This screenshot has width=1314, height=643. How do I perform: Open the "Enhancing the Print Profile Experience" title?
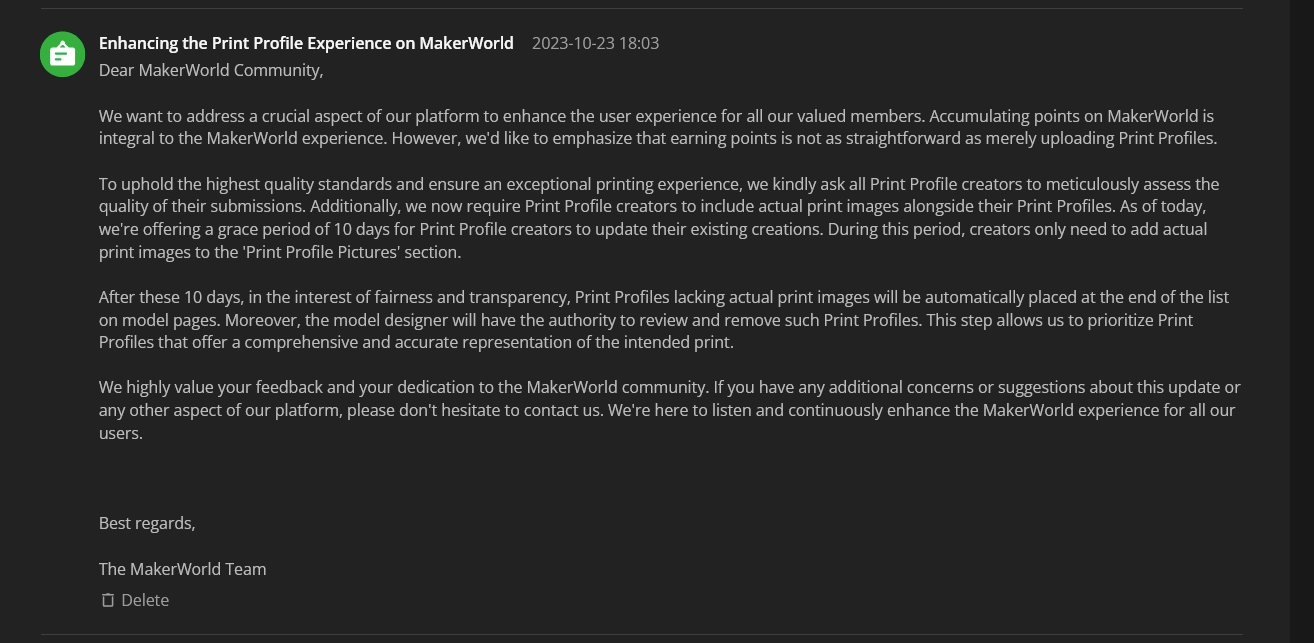click(306, 43)
